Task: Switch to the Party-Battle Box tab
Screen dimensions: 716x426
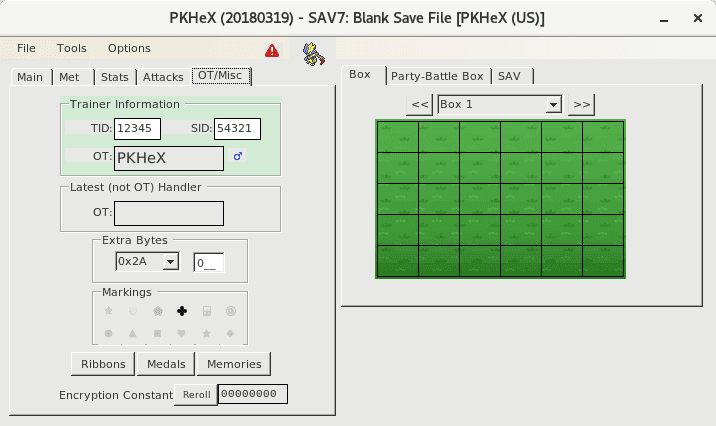Action: (437, 76)
